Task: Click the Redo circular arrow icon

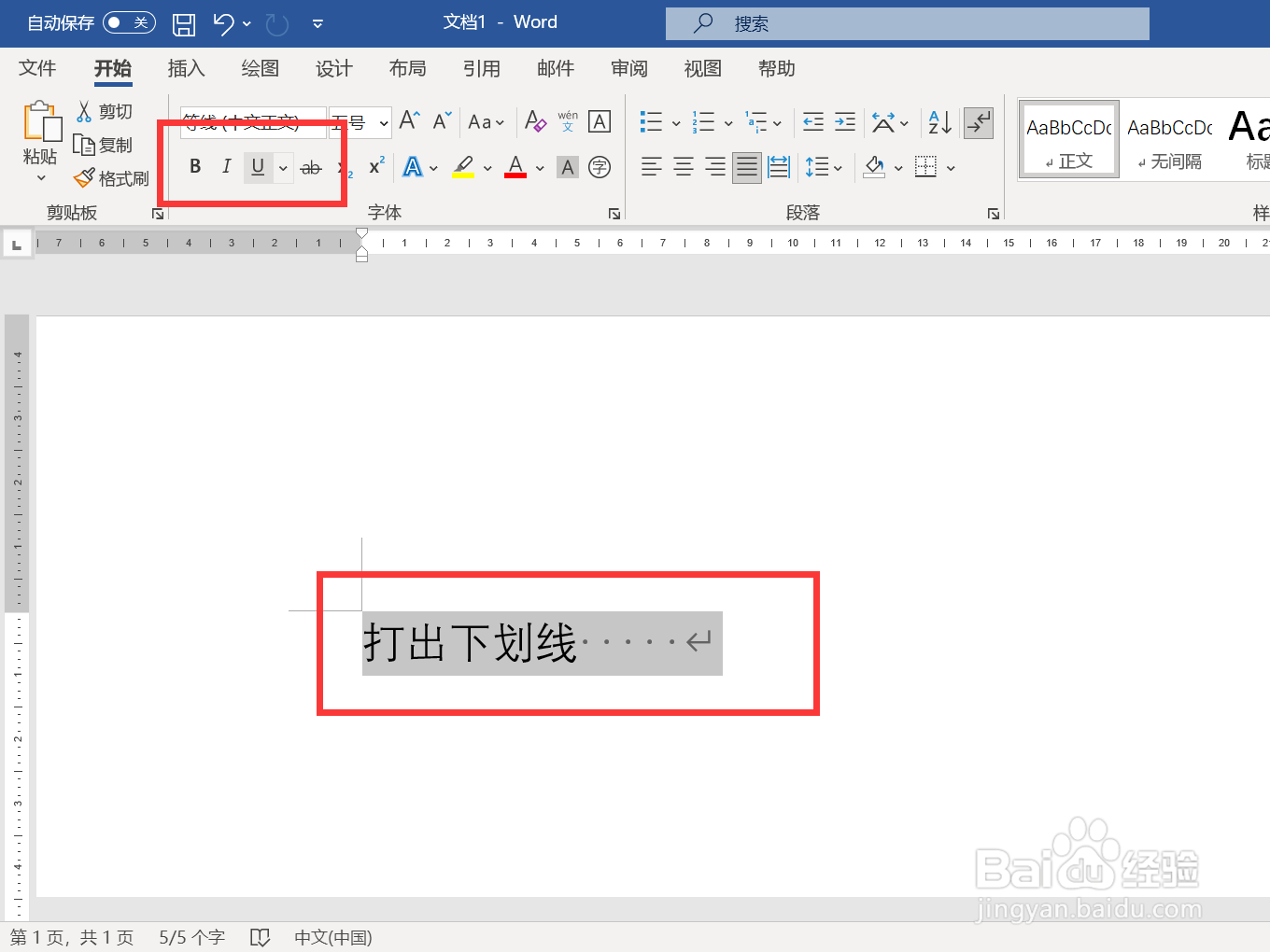Action: pos(277,23)
